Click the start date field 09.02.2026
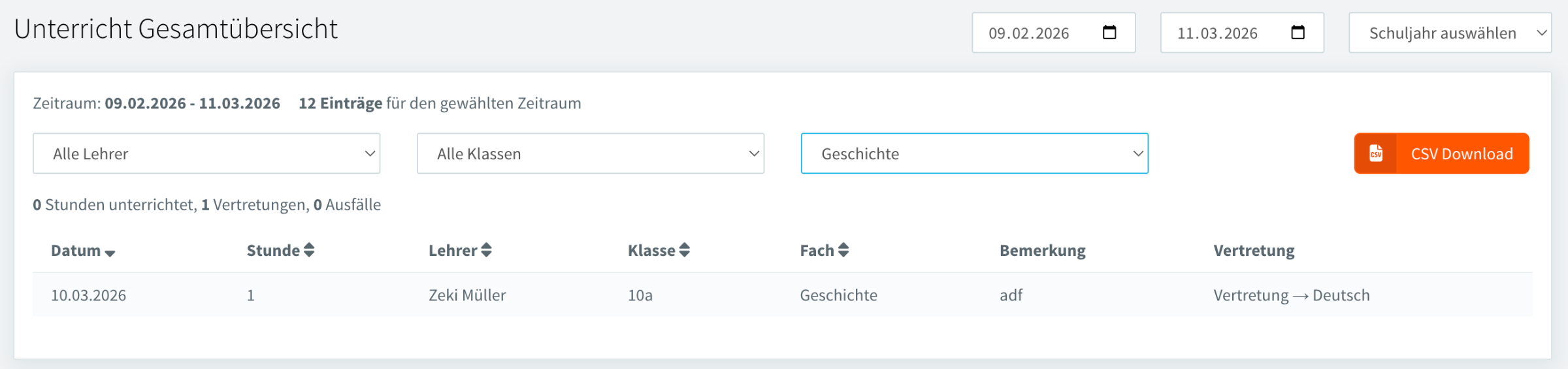The width and height of the screenshot is (1568, 369). click(x=1029, y=33)
